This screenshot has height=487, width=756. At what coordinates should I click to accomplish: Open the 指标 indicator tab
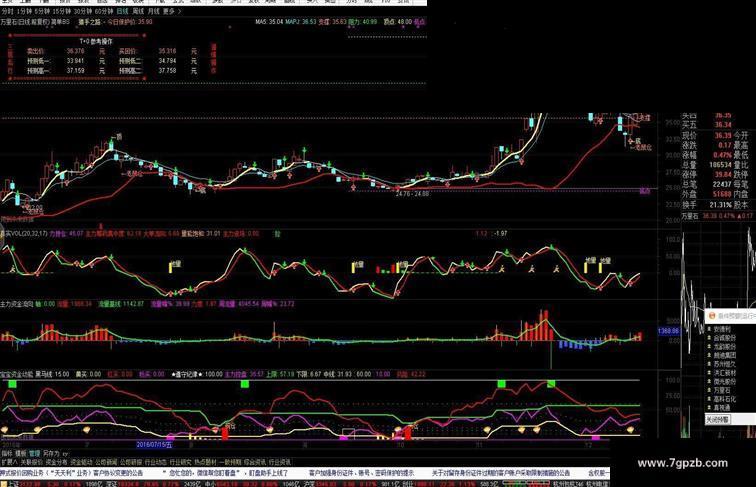click(7, 454)
